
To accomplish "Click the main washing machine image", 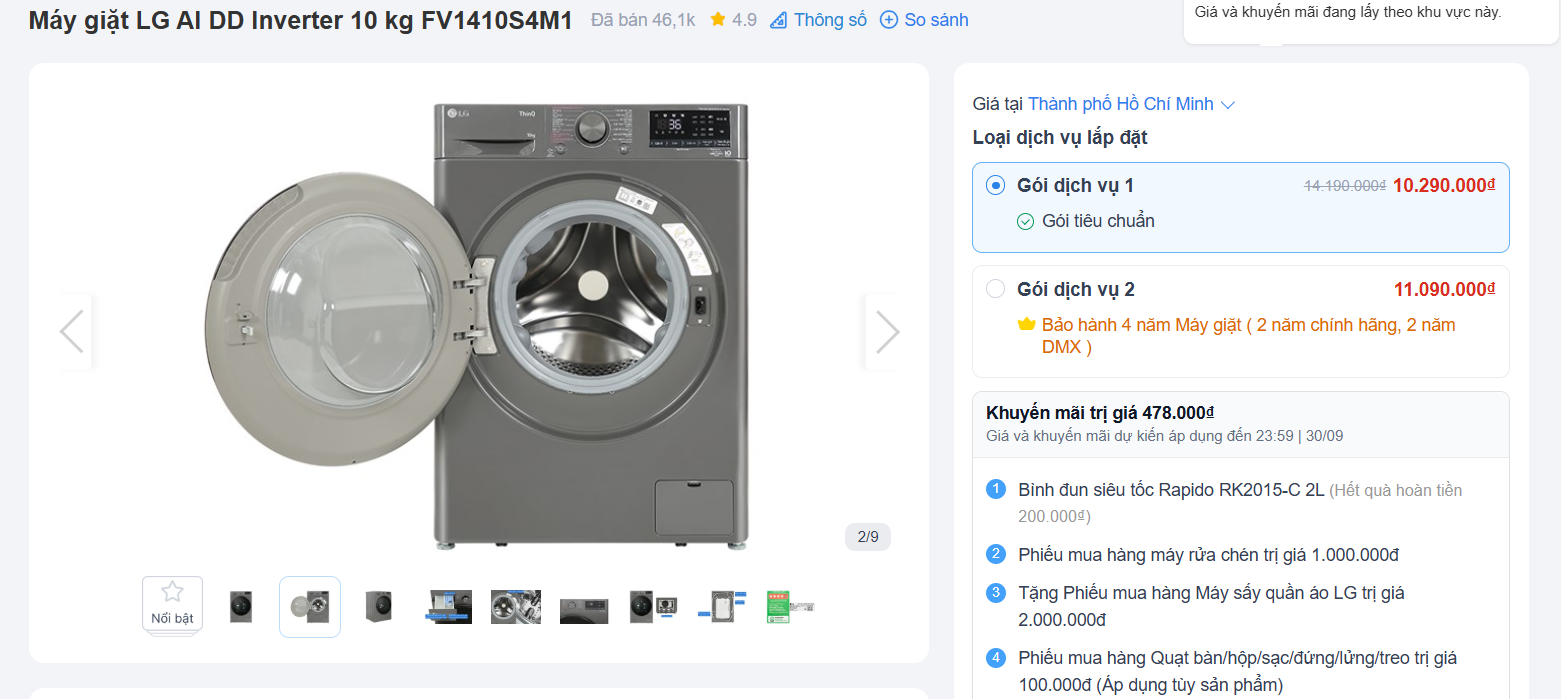I will pyautogui.click(x=478, y=326).
